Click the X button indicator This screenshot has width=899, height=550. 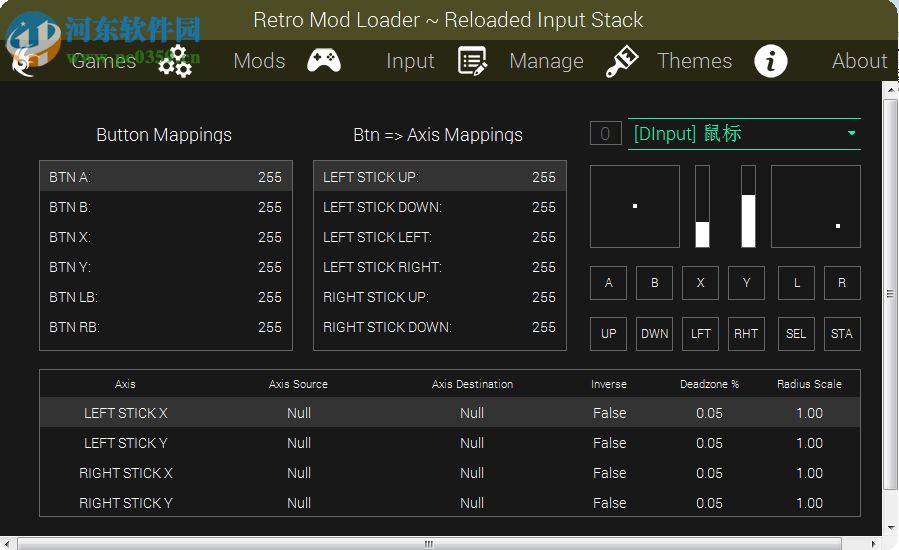700,283
